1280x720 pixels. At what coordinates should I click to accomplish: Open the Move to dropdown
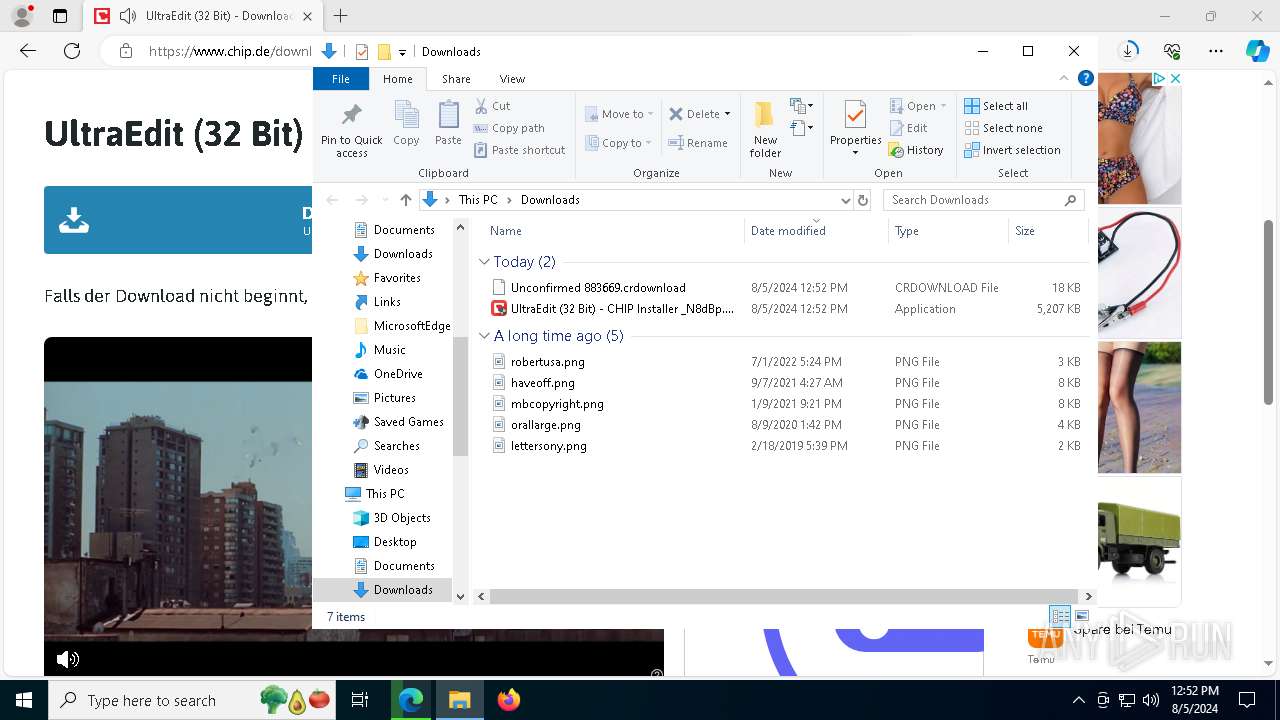coord(619,114)
